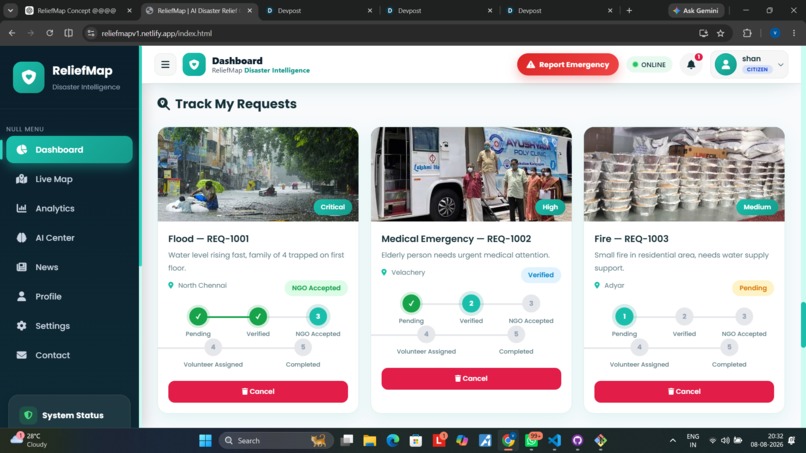Click step 1 Pending circle on Fire card
The height and width of the screenshot is (453, 806).
point(624,316)
